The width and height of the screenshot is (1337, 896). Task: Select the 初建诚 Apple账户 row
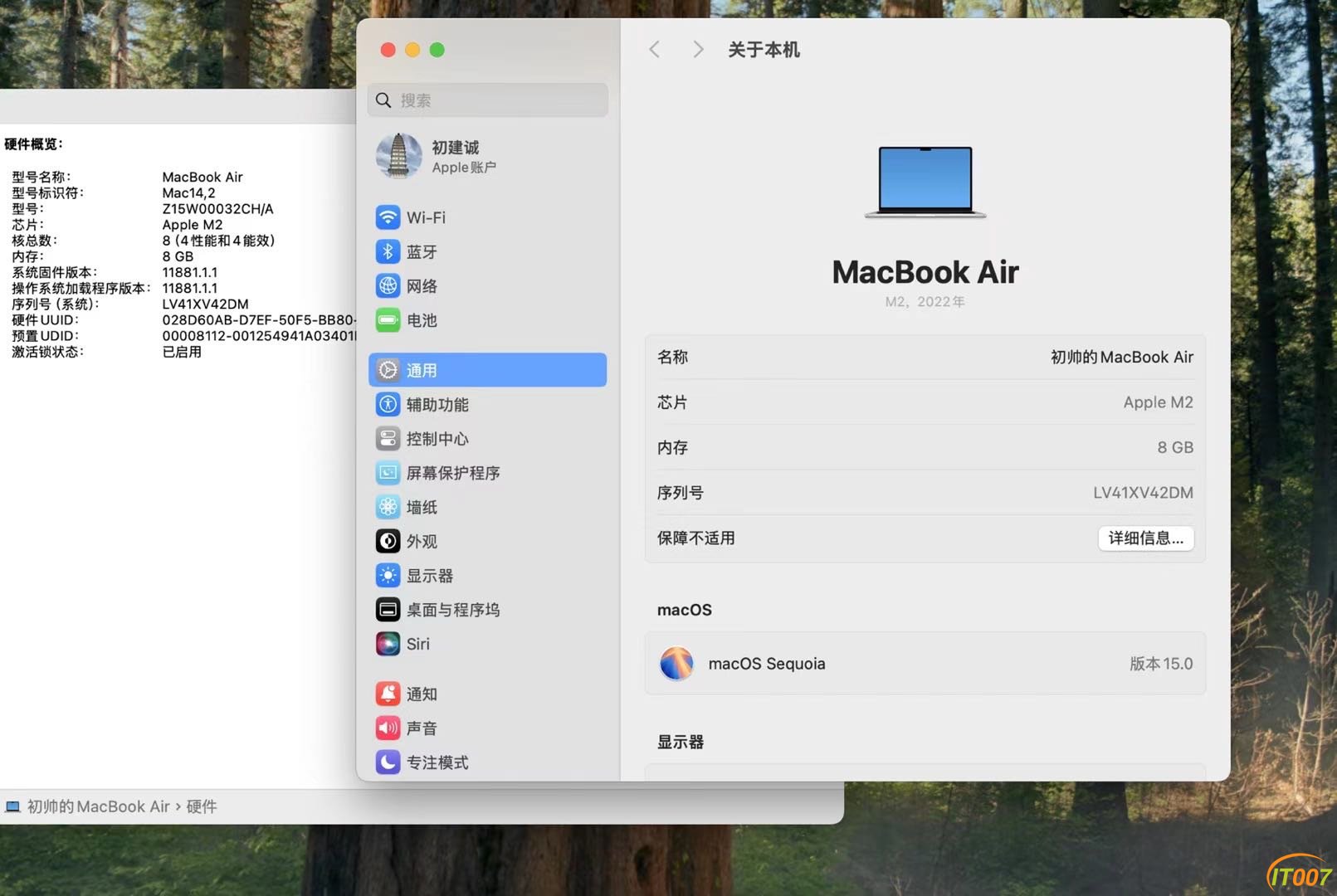pos(488,156)
